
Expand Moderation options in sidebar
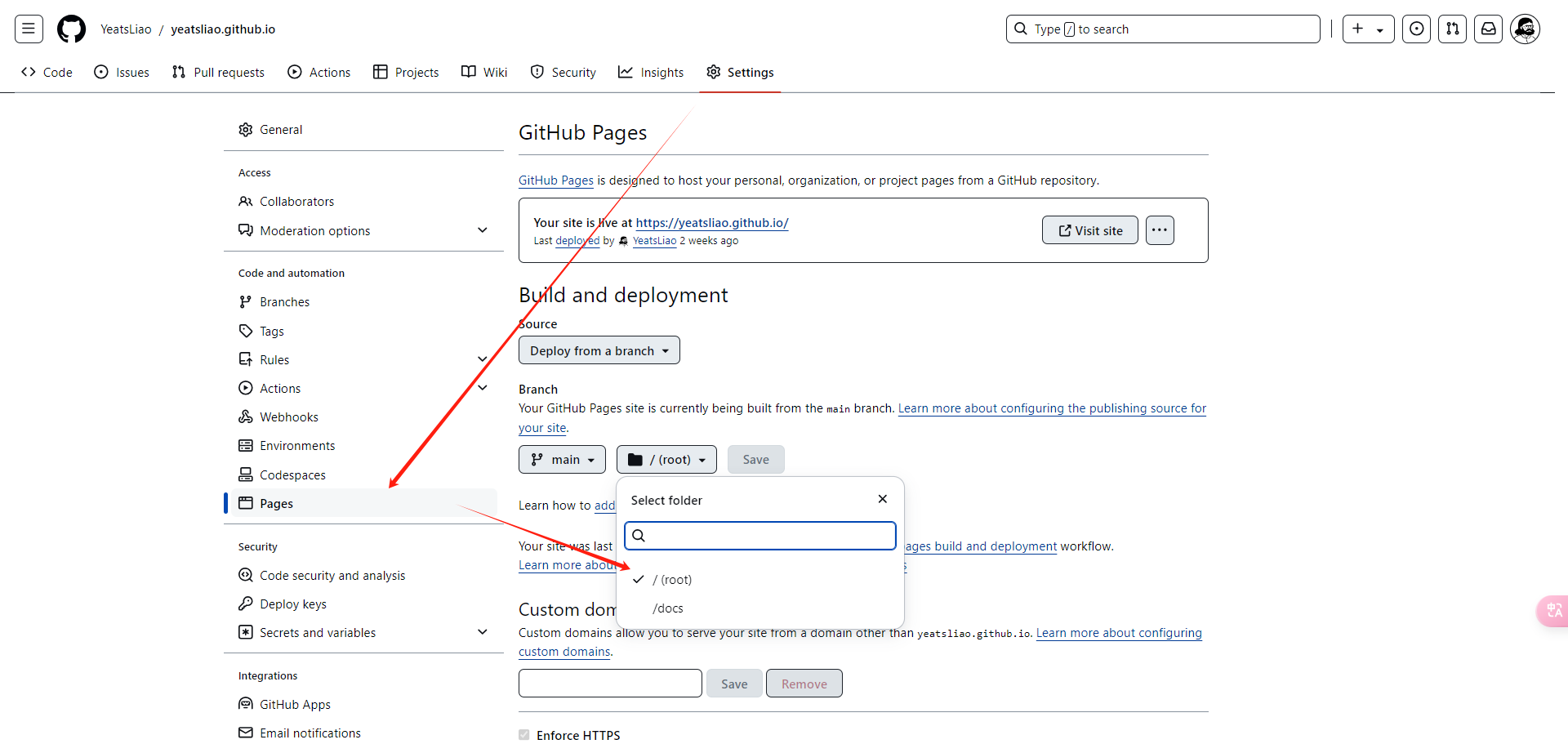point(483,230)
